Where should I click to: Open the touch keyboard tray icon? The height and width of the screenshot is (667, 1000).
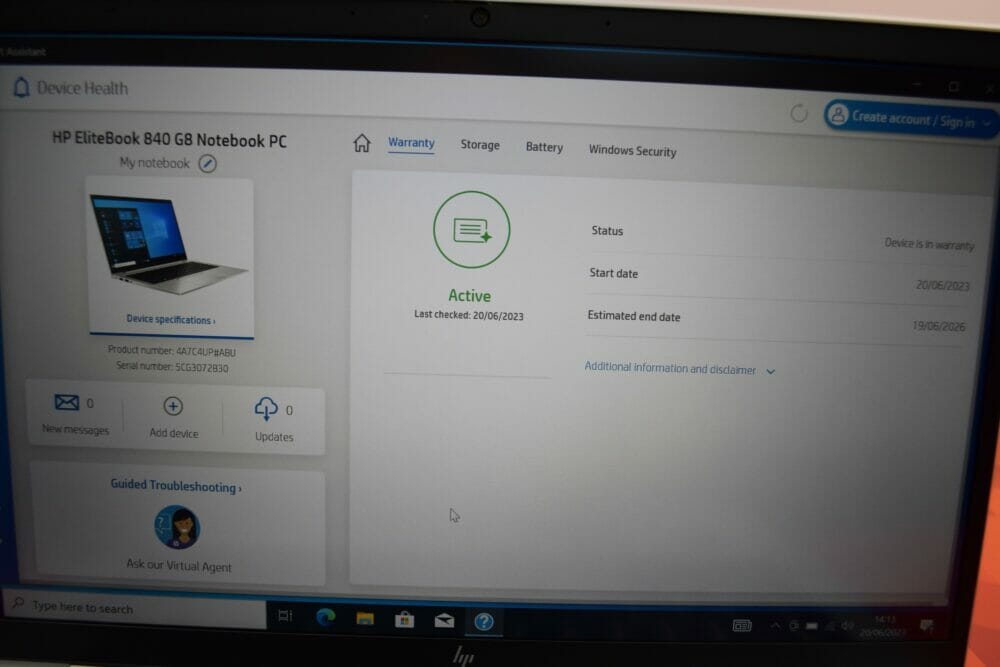point(742,626)
